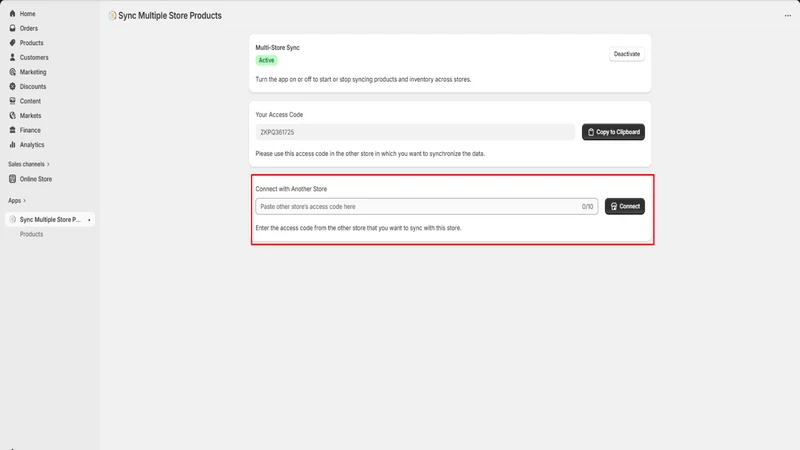Click the Marketing target icon
Viewport: 800px width, 450px height.
(12, 72)
